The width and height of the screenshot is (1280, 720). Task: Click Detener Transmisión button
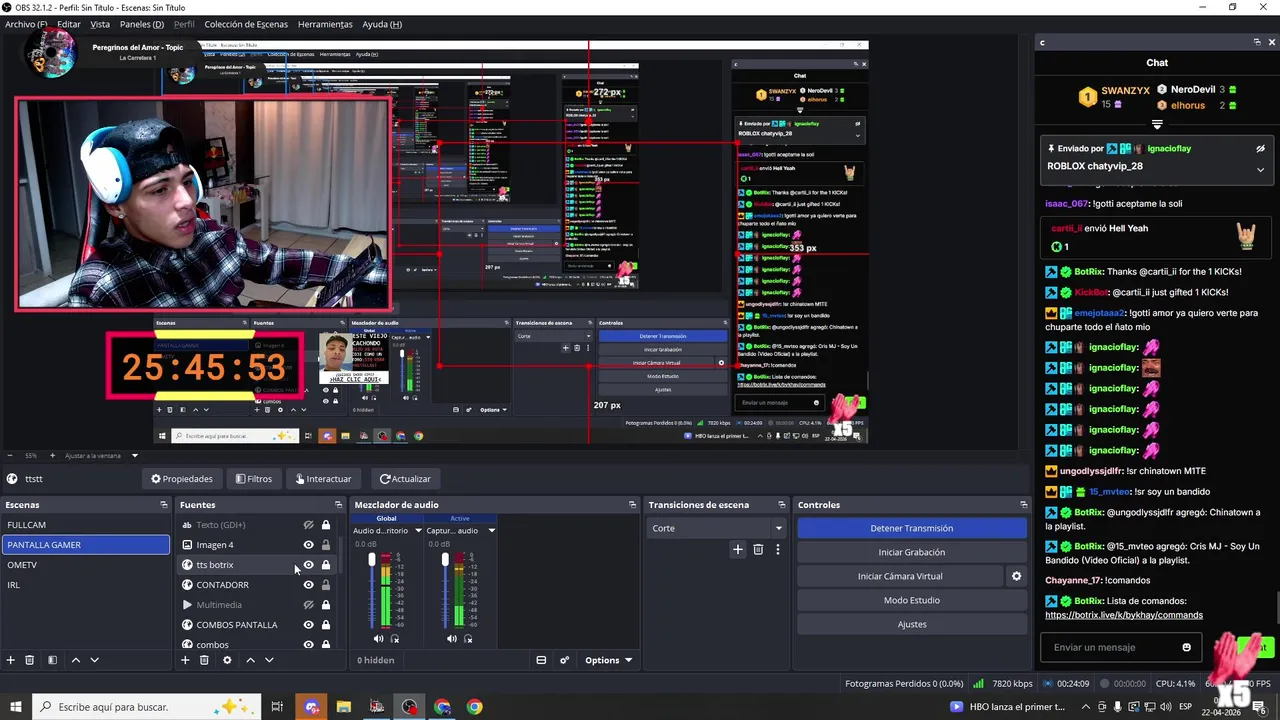[912, 528]
